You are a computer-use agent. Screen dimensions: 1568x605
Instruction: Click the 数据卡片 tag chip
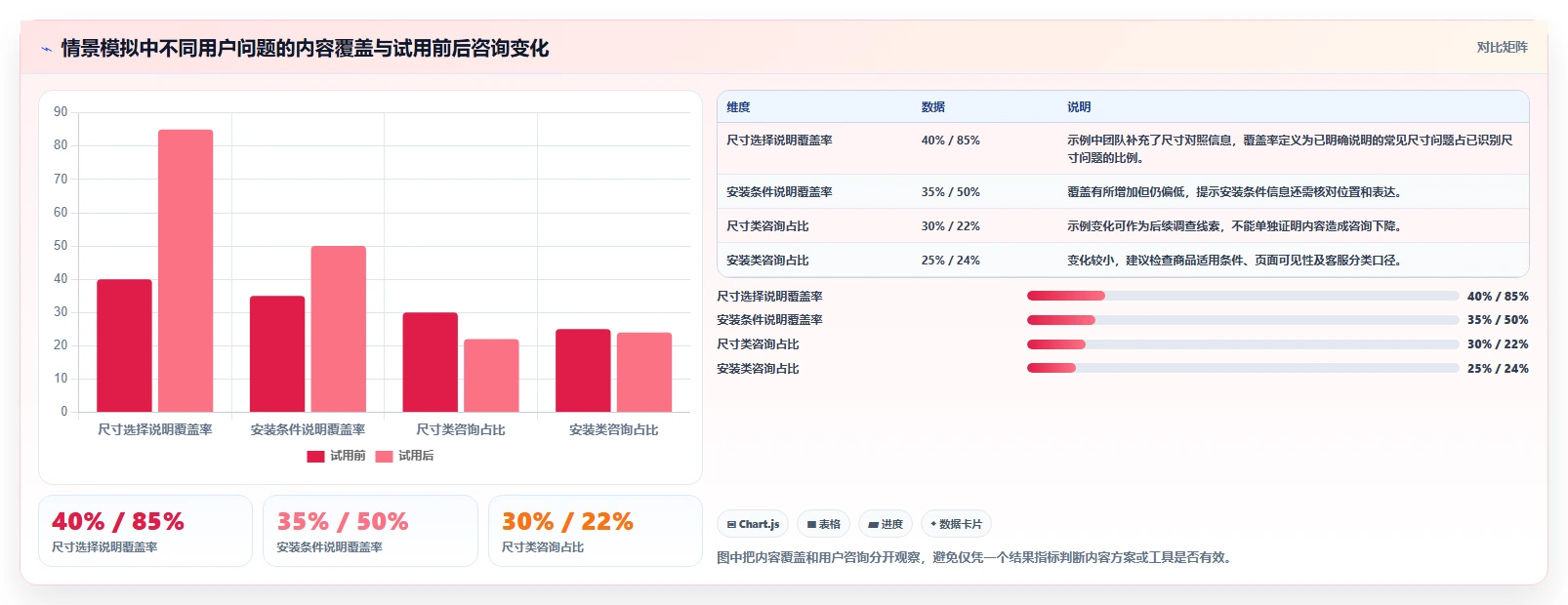pos(956,524)
